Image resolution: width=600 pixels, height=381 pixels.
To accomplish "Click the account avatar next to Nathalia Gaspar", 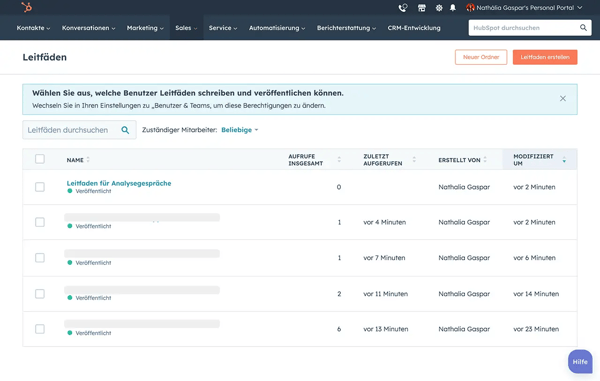I will click(x=470, y=8).
